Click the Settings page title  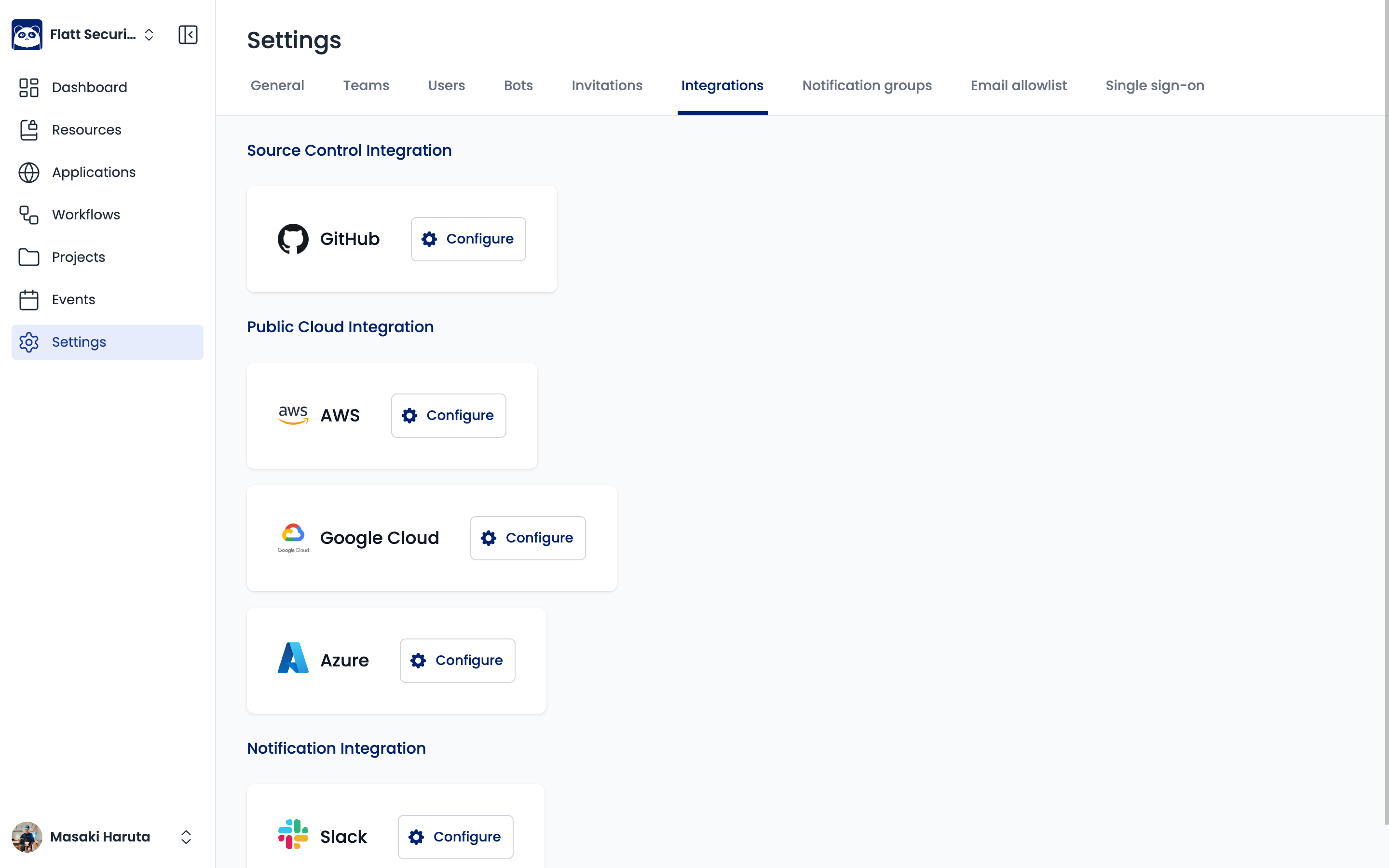[x=294, y=40]
